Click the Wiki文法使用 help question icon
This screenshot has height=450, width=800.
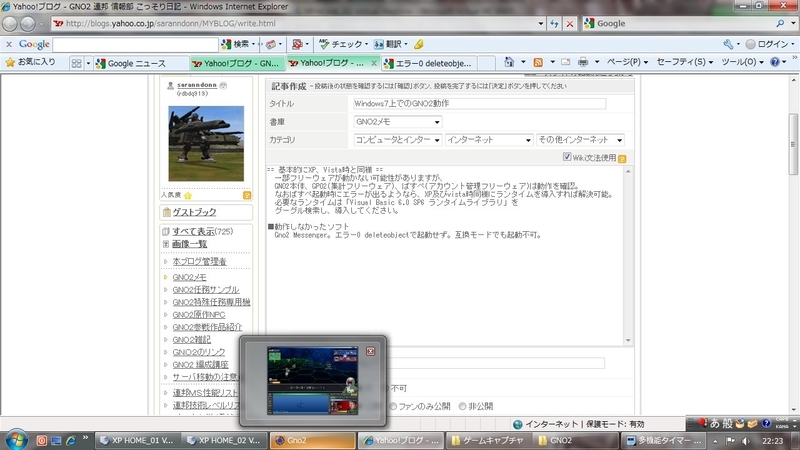[x=622, y=159]
